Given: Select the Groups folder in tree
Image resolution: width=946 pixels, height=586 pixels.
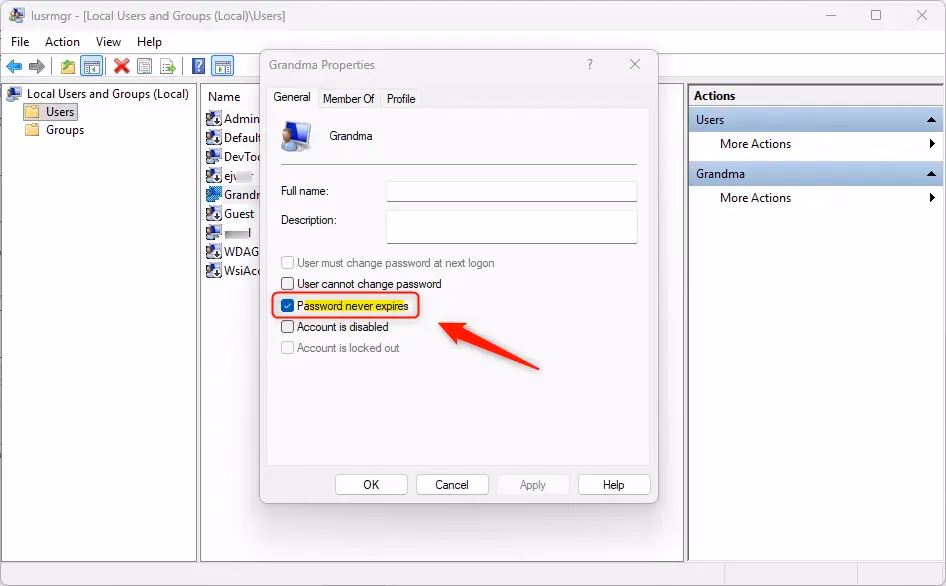Looking at the screenshot, I should click(x=65, y=130).
